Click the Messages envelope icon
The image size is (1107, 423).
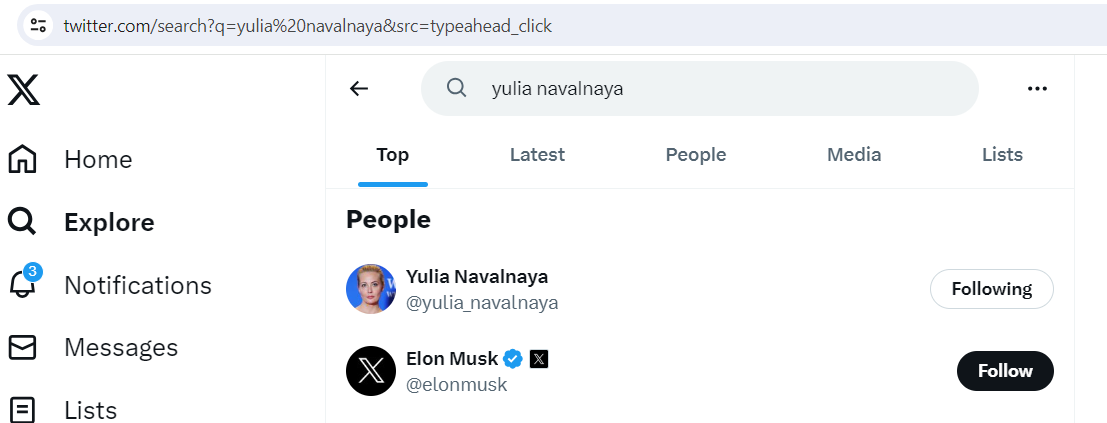tap(22, 347)
